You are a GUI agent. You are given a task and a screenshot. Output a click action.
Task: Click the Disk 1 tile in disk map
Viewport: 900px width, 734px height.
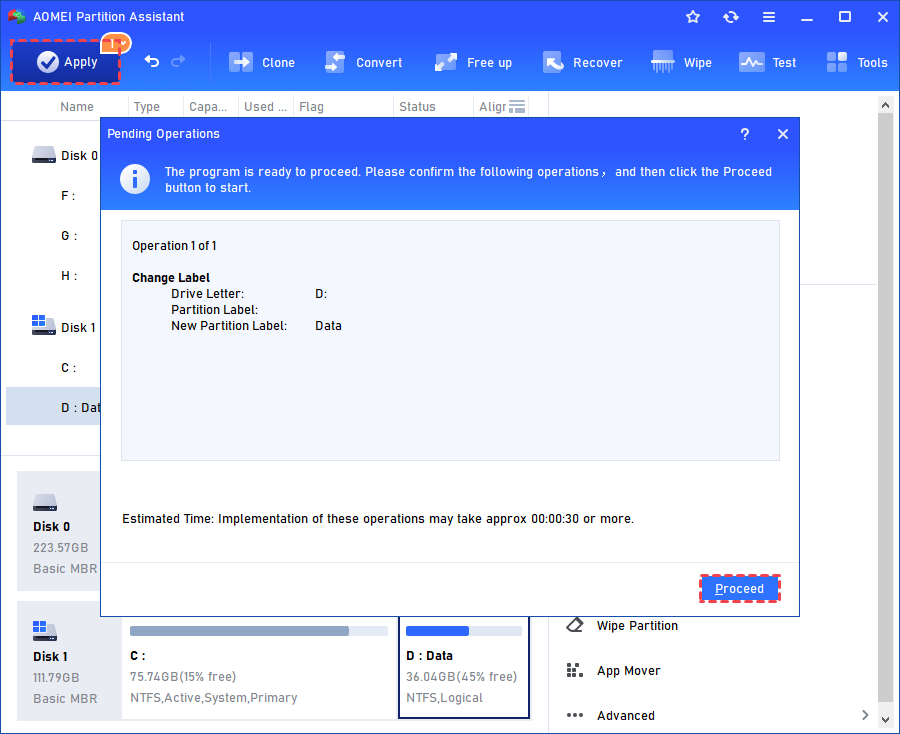(x=69, y=661)
